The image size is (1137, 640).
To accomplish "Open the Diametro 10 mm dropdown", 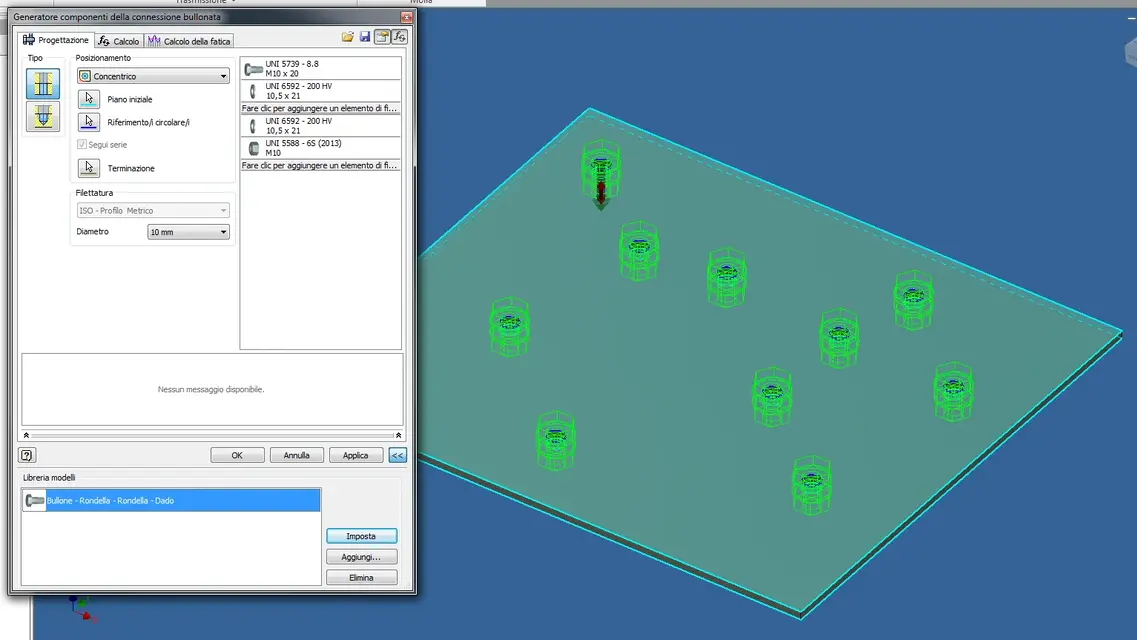I will point(189,232).
